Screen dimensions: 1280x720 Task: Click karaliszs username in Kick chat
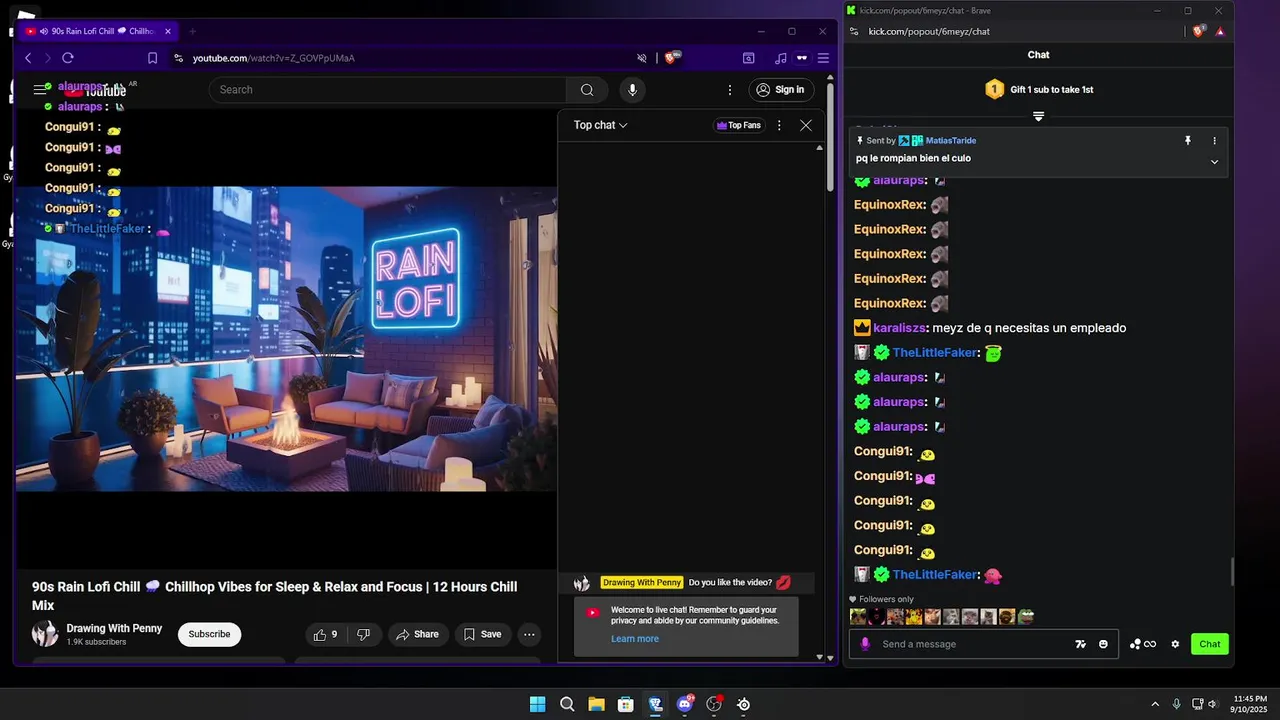pyautogui.click(x=901, y=328)
